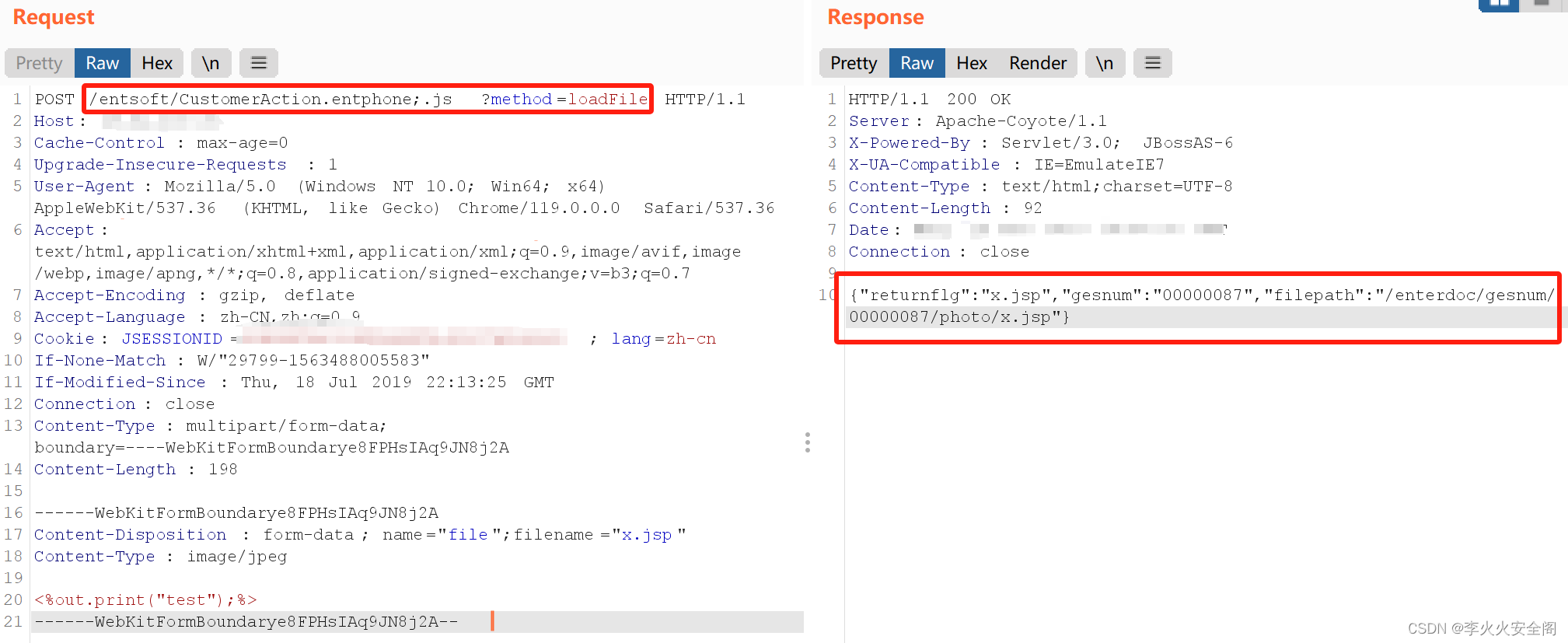The width and height of the screenshot is (1568, 643).
Task: Open the Response panel hamburger options menu
Action: click(x=1153, y=63)
